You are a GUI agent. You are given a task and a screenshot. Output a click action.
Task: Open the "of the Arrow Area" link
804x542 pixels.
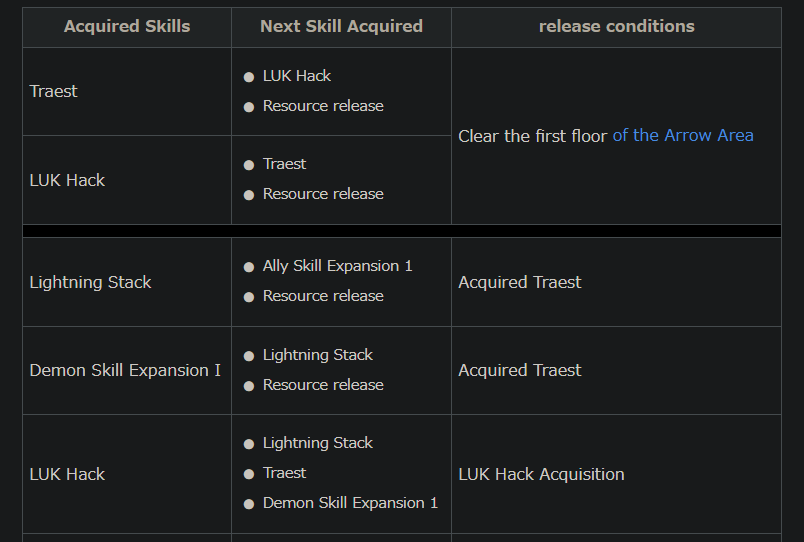pyautogui.click(x=682, y=135)
